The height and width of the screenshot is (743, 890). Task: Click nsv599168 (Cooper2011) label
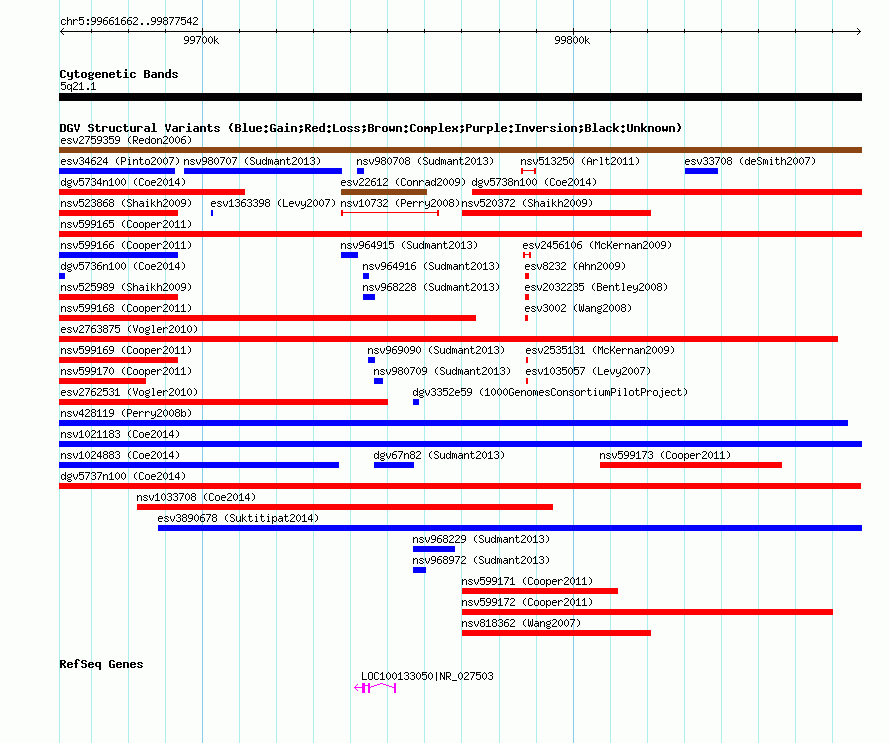click(126, 308)
